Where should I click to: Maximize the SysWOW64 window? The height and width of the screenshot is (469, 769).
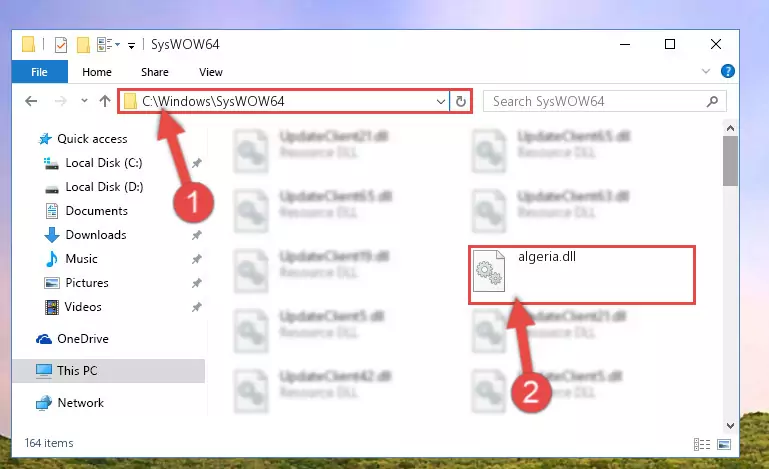669,45
